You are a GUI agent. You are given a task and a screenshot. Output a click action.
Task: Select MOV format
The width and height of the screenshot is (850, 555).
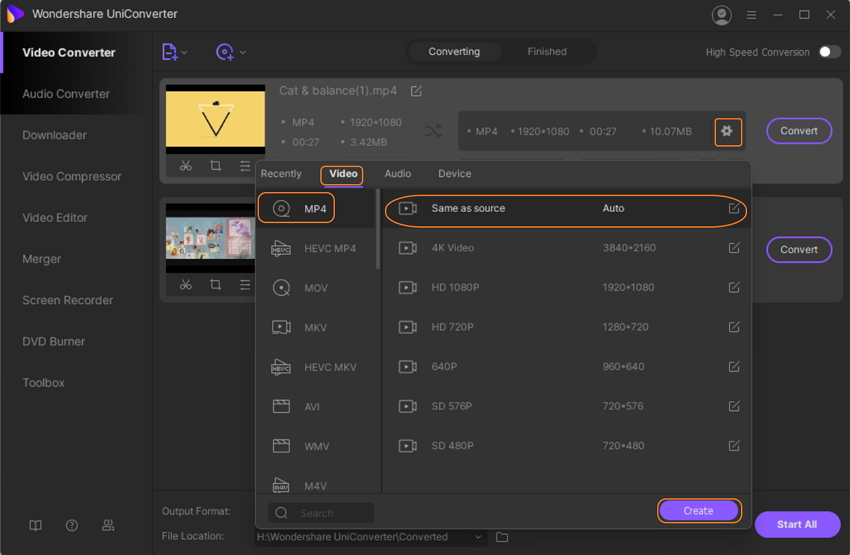316,288
